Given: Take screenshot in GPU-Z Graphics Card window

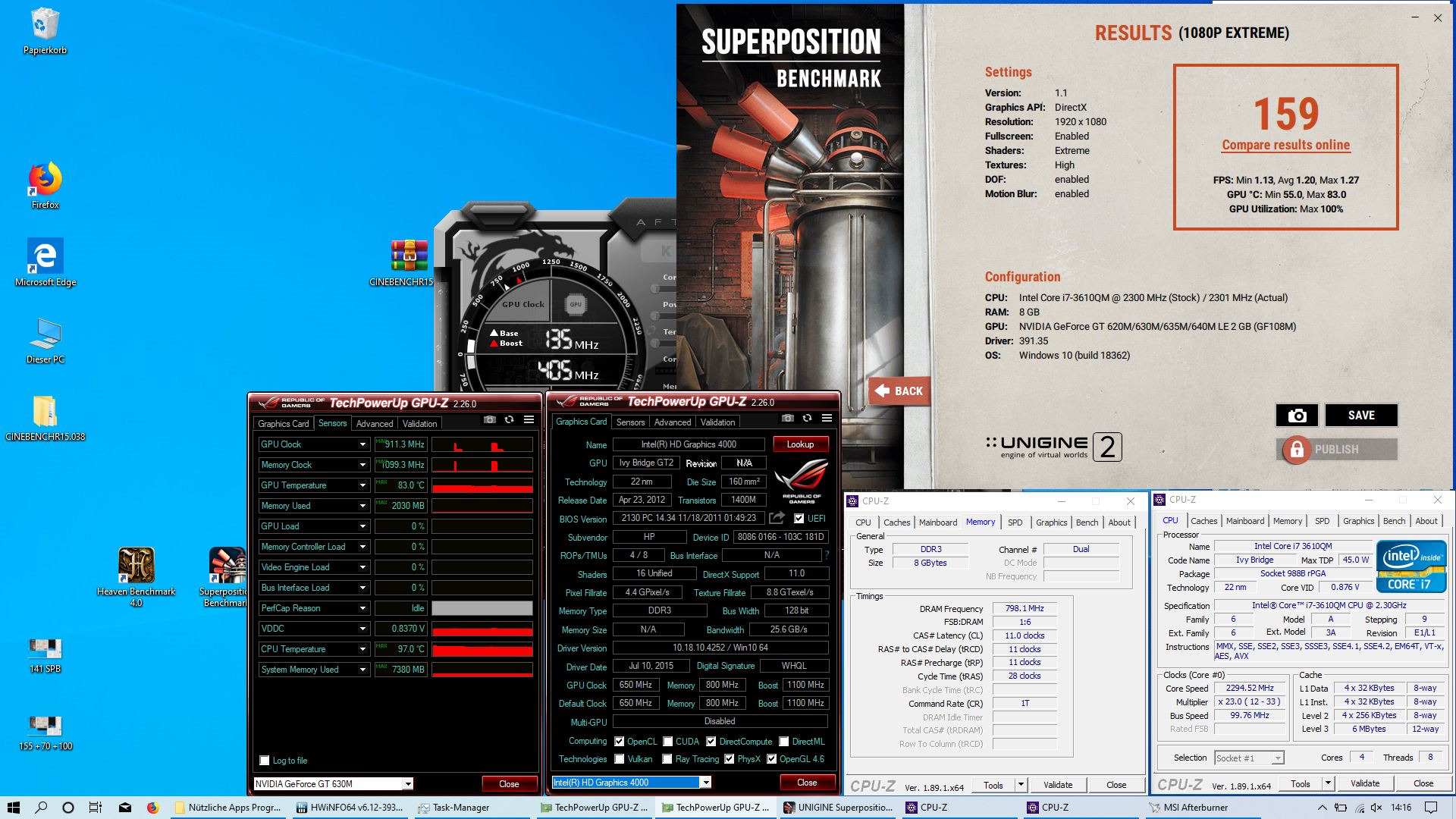Looking at the screenshot, I should (788, 418).
